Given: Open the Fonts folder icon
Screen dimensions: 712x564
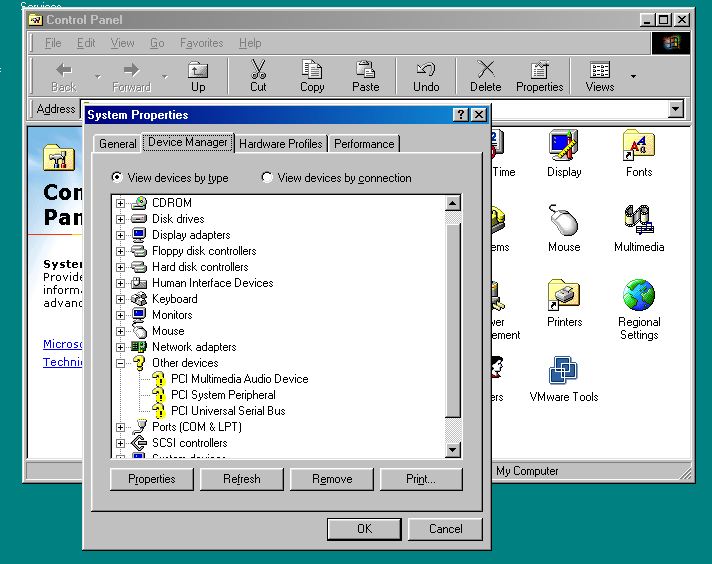Looking at the screenshot, I should [x=638, y=145].
